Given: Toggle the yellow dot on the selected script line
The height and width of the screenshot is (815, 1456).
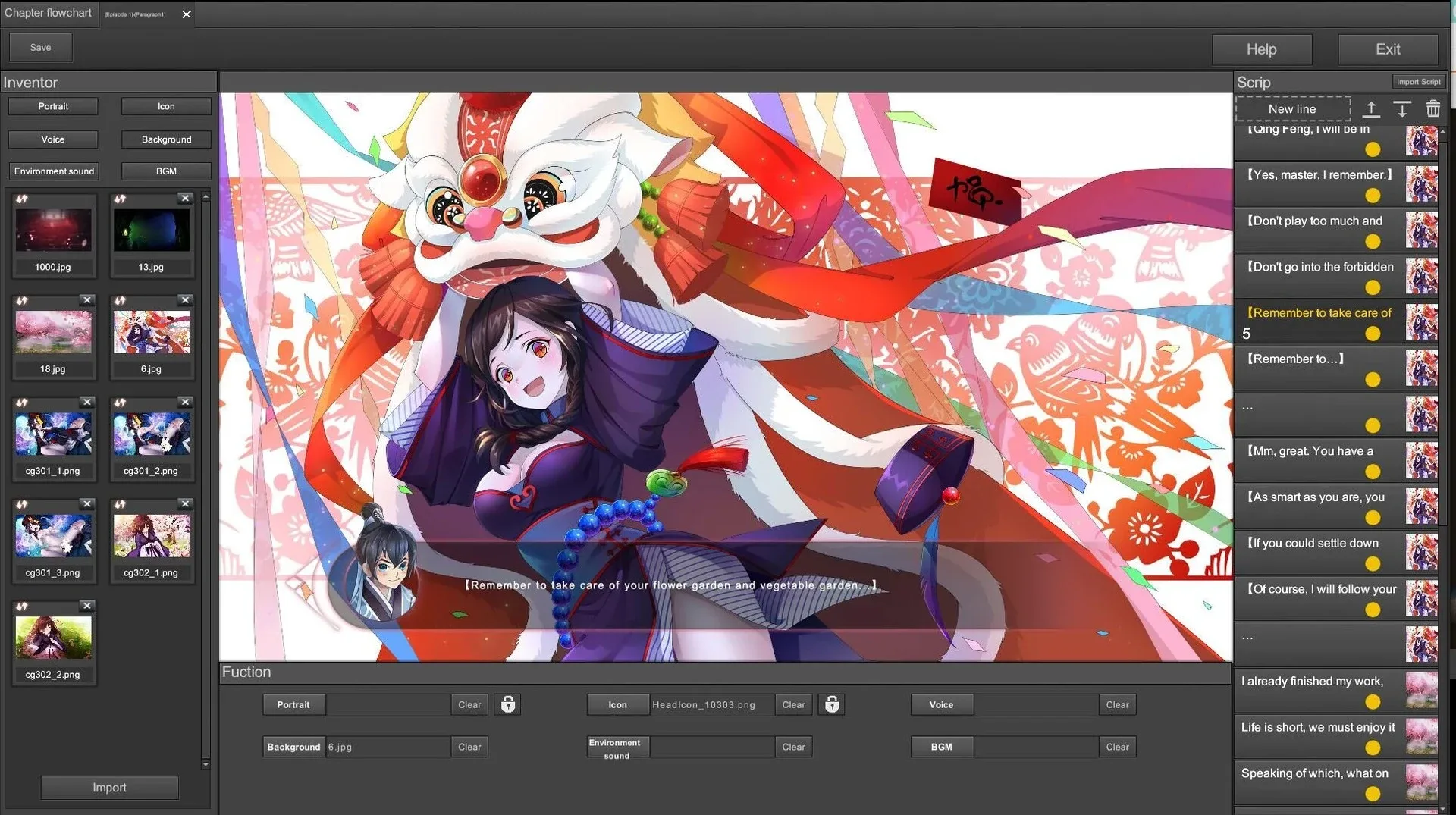Looking at the screenshot, I should 1373,334.
